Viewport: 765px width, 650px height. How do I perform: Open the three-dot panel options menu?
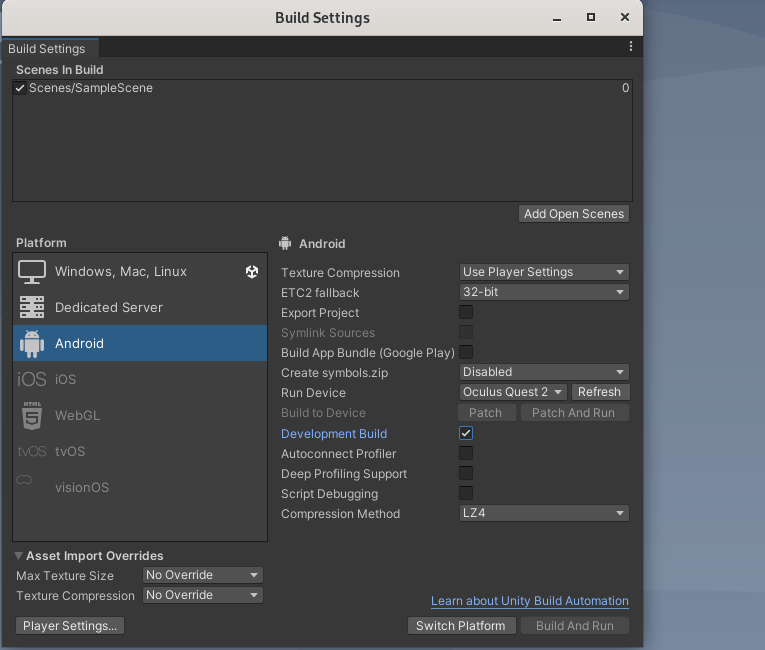[x=631, y=47]
